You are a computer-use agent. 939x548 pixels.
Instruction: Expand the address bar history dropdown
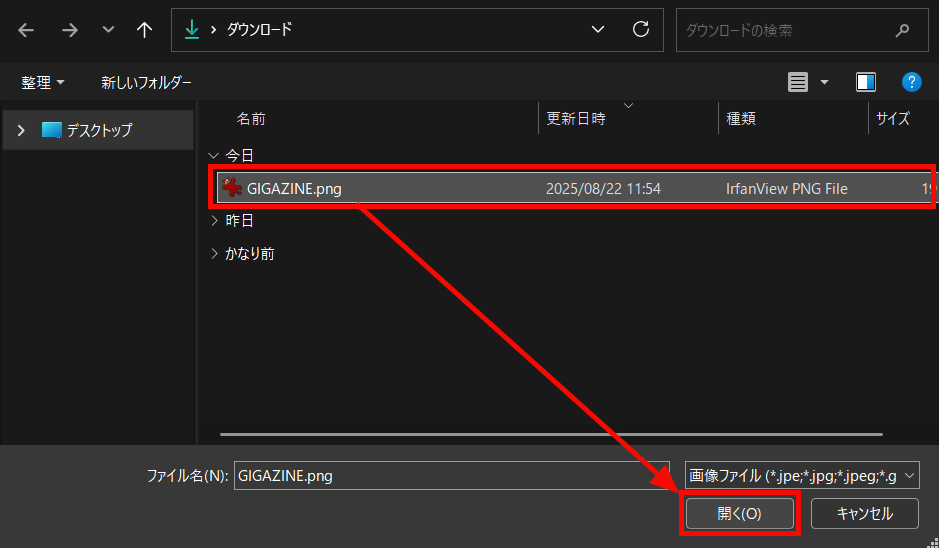pyautogui.click(x=598, y=30)
